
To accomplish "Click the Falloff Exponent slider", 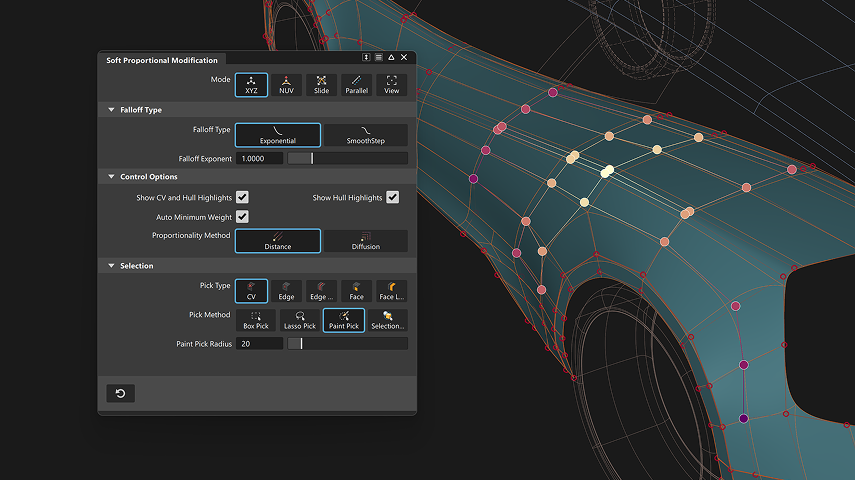I will 347,158.
